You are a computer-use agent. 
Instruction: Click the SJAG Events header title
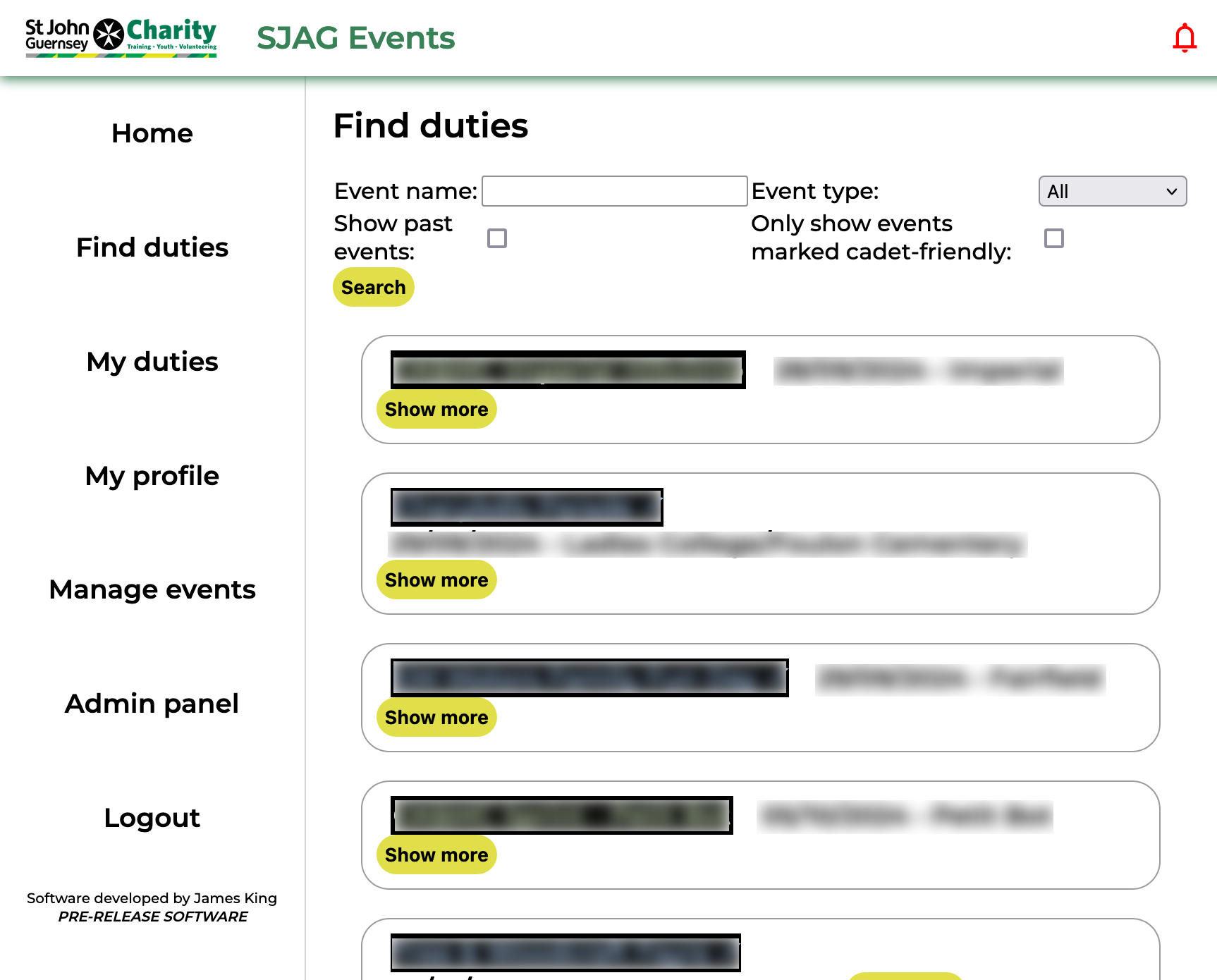355,38
